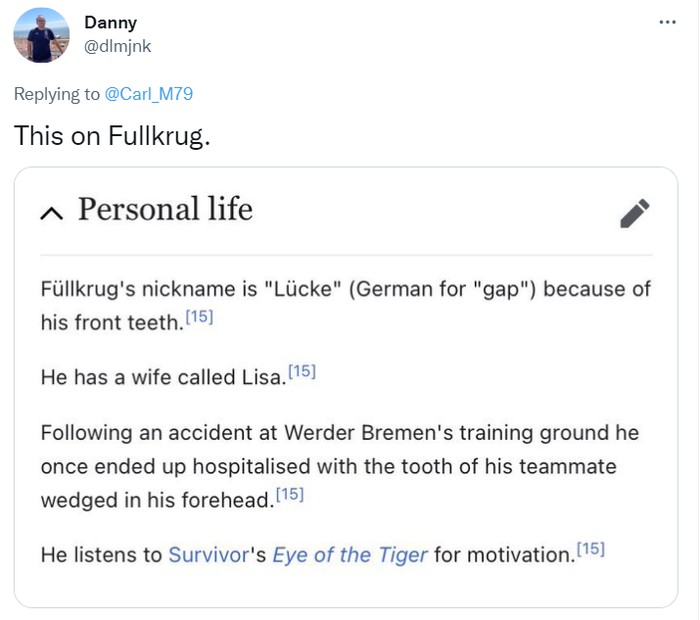700x620 pixels.
Task: Click citation 15 after "forehead"
Action: tap(289, 493)
